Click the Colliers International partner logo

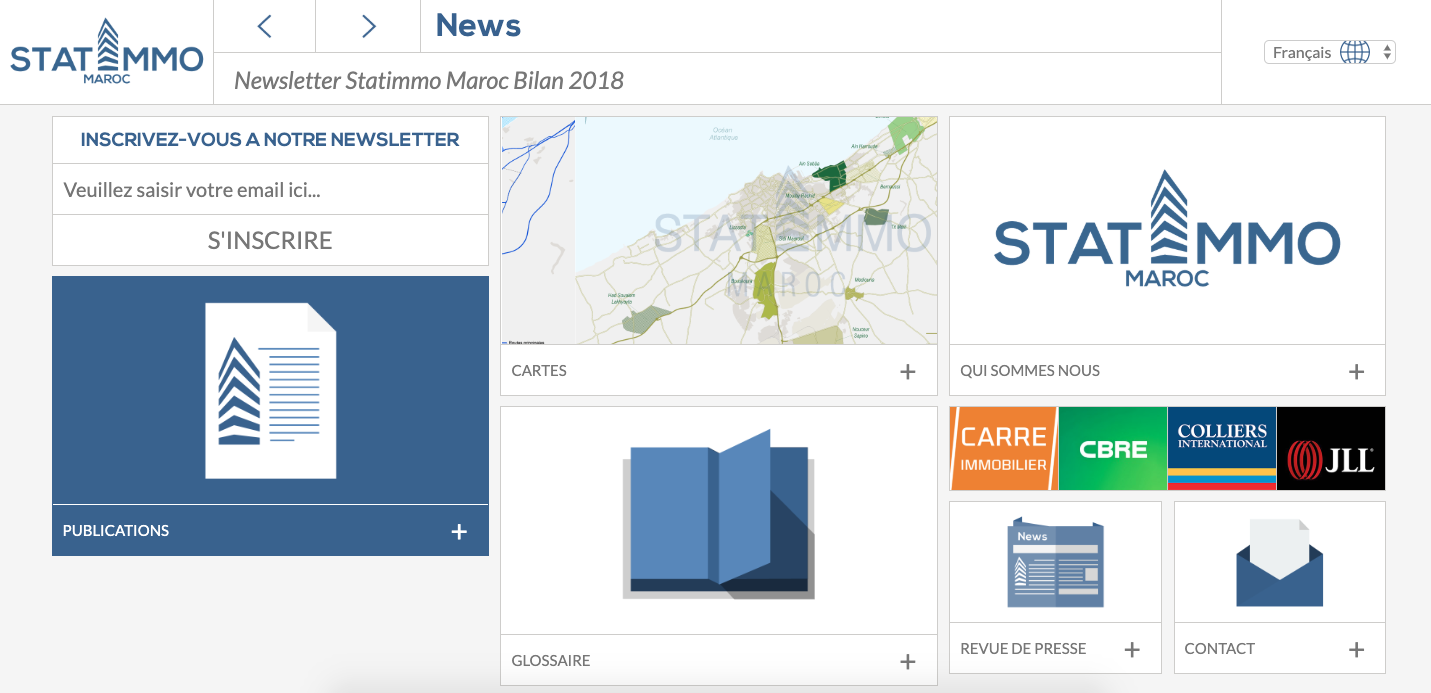[x=1222, y=448]
